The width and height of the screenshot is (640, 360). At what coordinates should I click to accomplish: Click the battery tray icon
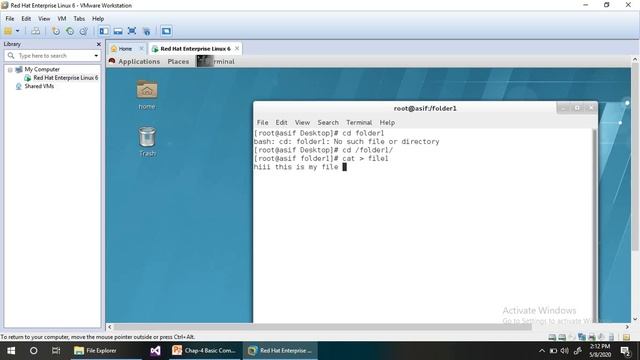click(x=553, y=351)
